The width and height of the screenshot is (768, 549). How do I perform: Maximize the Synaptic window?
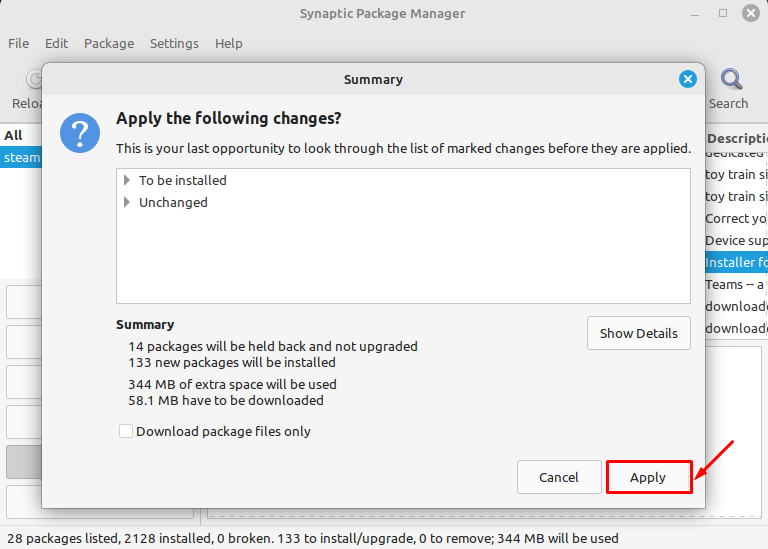tap(723, 14)
